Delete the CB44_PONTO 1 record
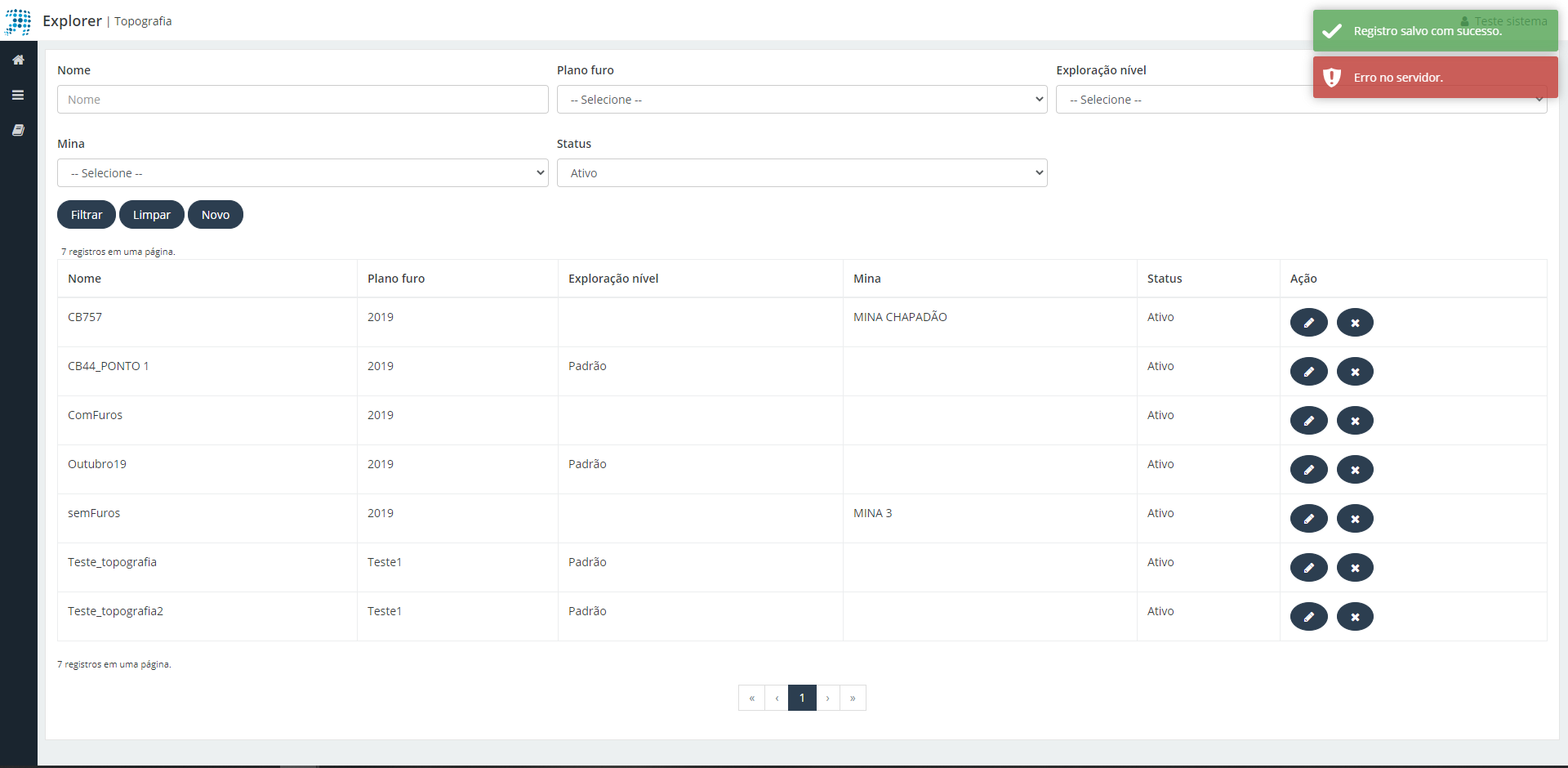1568x768 pixels. [x=1355, y=372]
